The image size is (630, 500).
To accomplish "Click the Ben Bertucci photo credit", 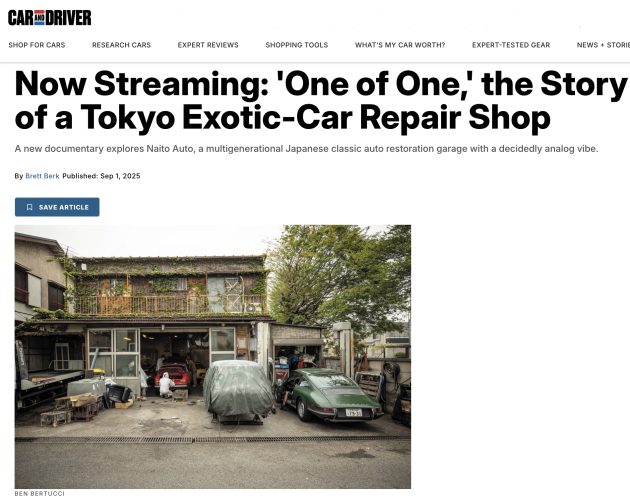I will pos(39,494).
